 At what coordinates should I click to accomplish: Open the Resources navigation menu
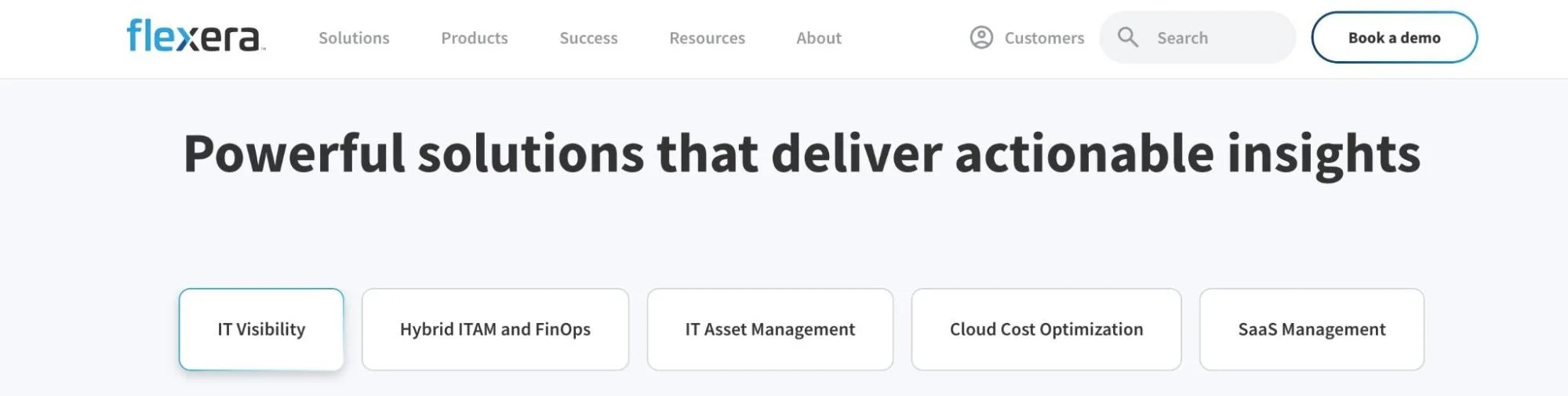707,38
